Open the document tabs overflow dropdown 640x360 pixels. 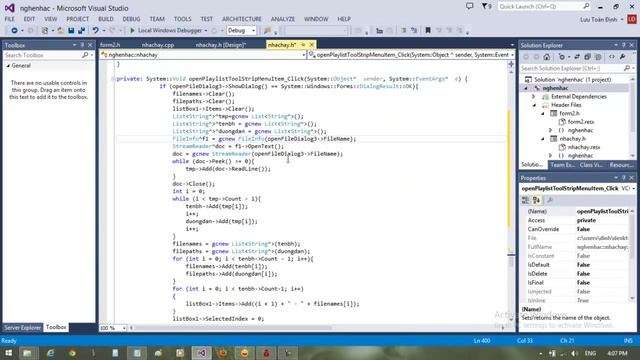point(512,45)
